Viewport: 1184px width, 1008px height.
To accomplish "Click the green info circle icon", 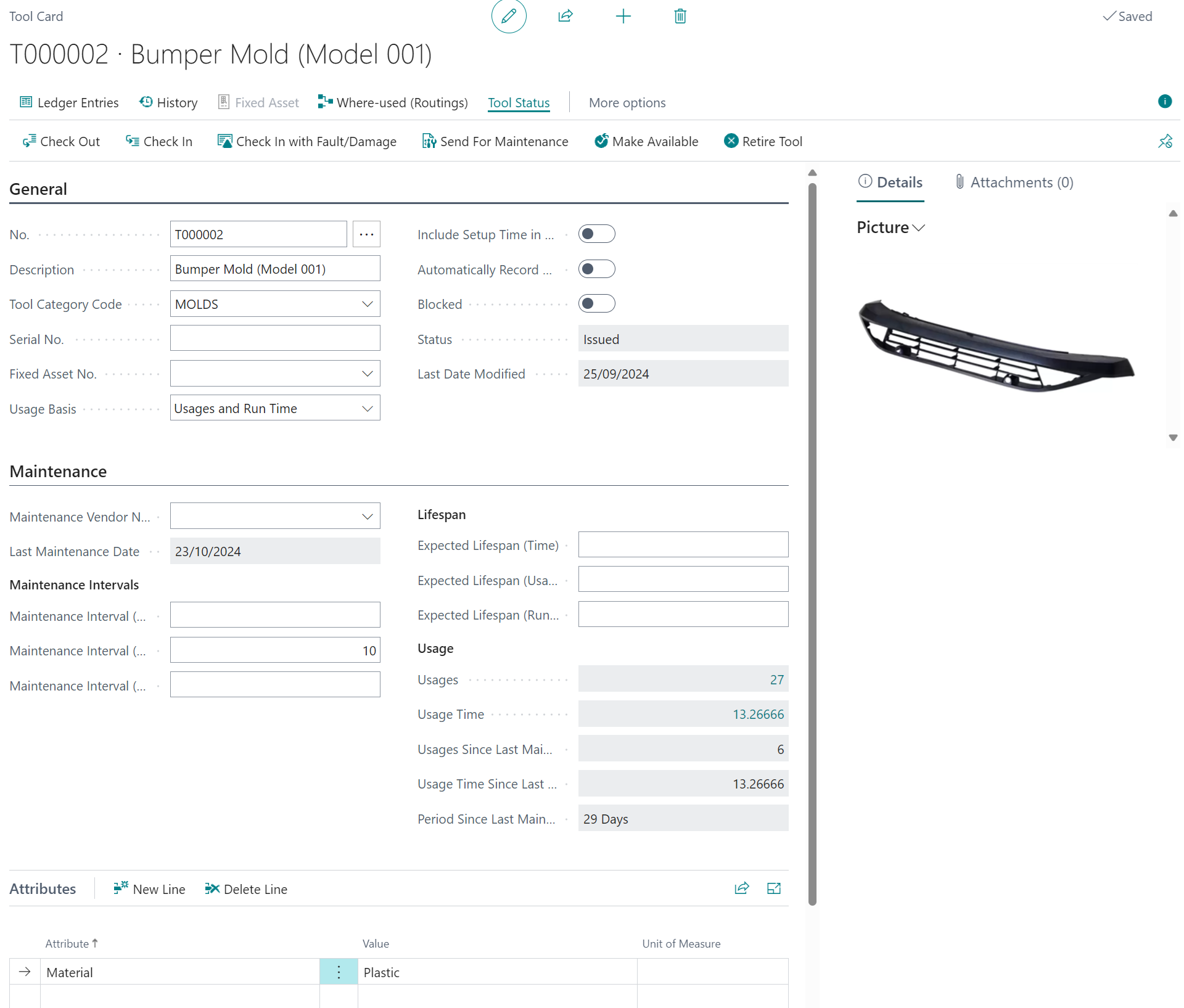I will coord(1164,102).
